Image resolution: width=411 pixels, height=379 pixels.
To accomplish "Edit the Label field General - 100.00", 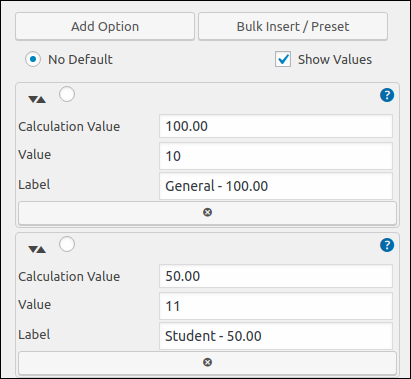I will (x=276, y=186).
